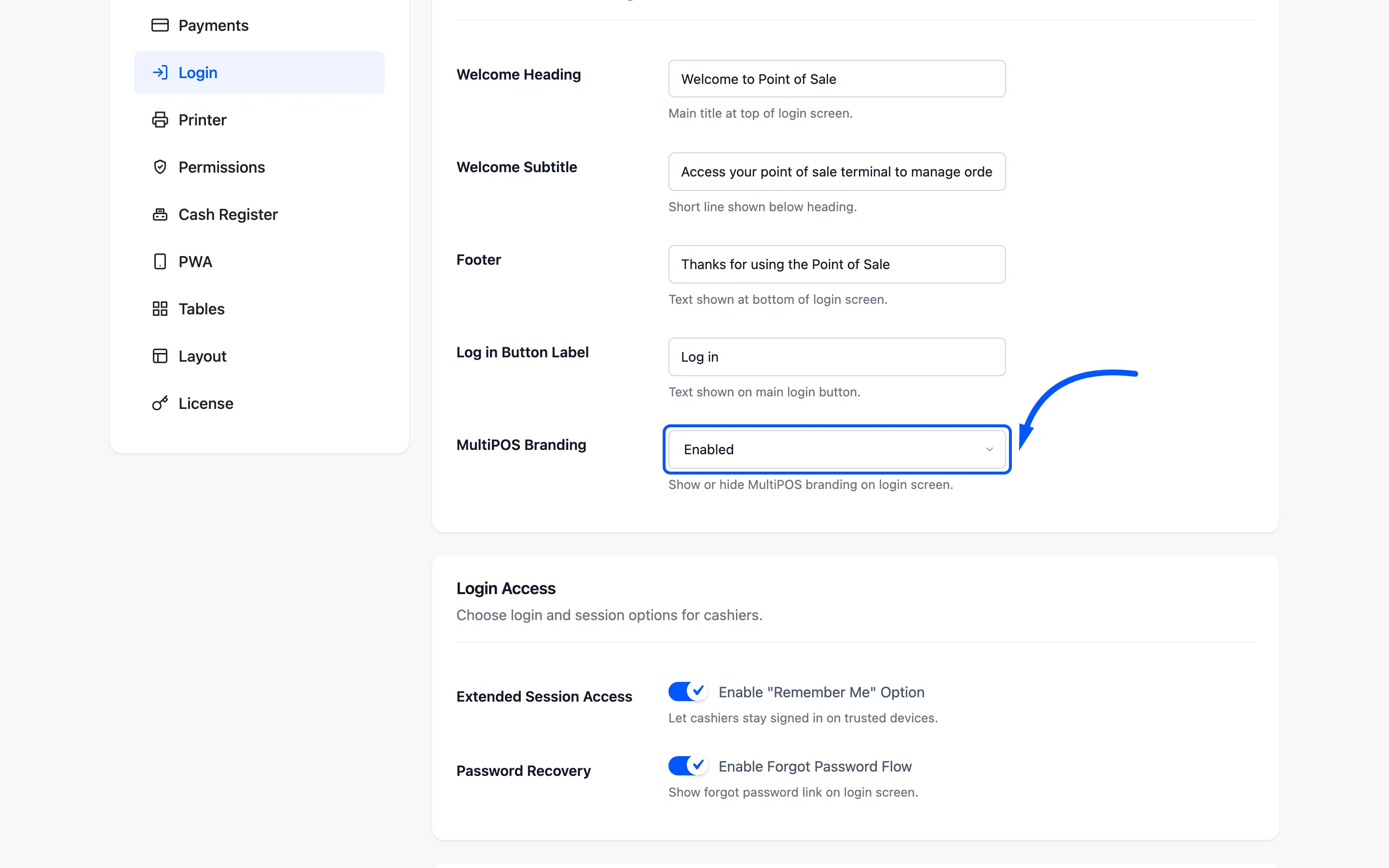Click the Log in Button Label field
This screenshot has height=868, width=1389.
point(836,356)
